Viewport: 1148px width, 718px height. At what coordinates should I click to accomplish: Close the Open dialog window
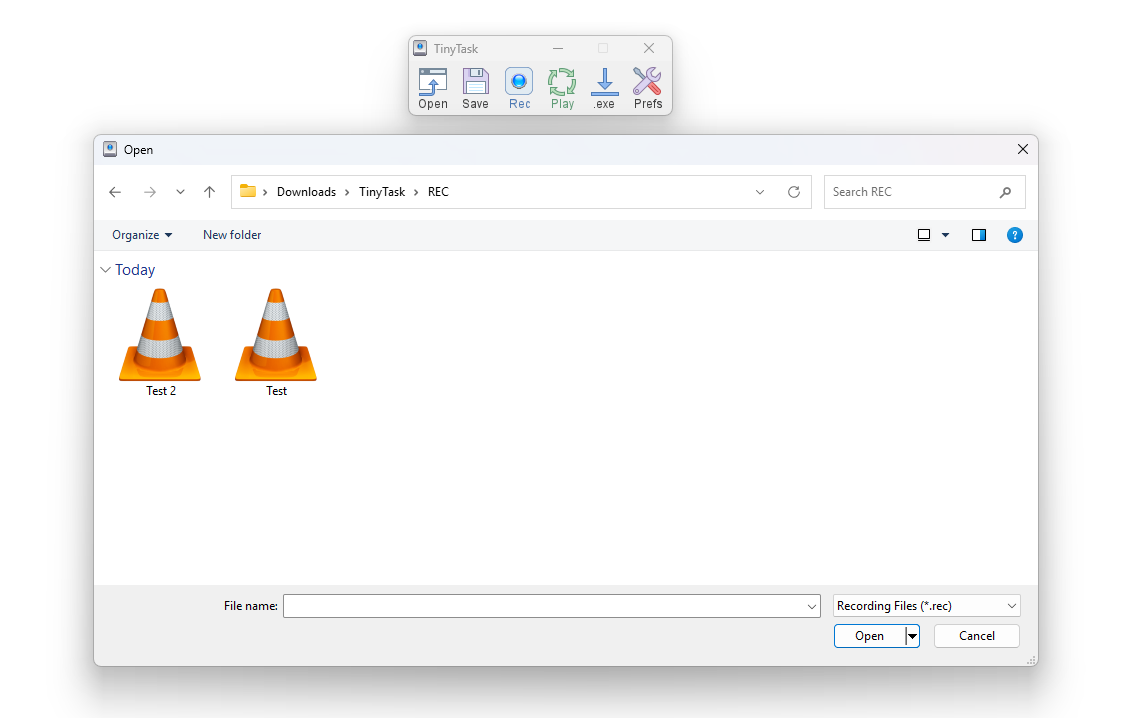point(1023,149)
